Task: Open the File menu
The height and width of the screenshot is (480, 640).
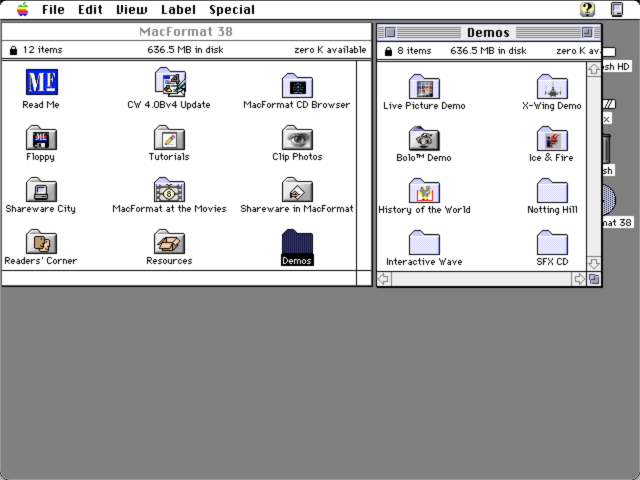Action: pos(53,9)
